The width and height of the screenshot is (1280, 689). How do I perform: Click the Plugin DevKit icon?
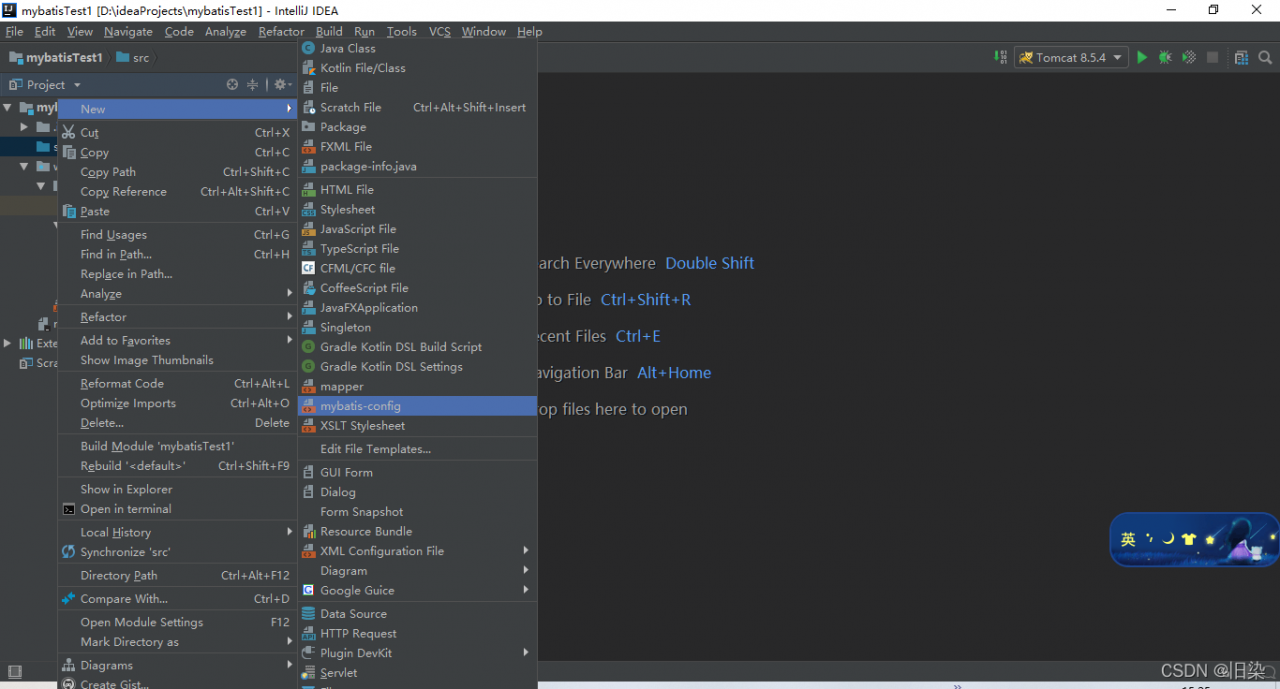(x=309, y=653)
